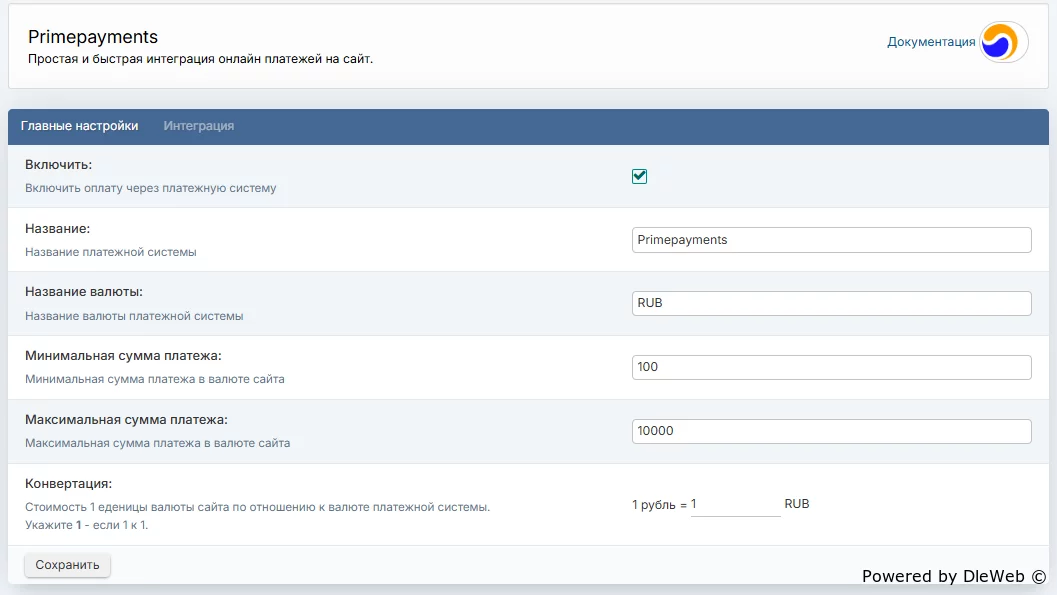Click the Сохранить button

tap(67, 565)
